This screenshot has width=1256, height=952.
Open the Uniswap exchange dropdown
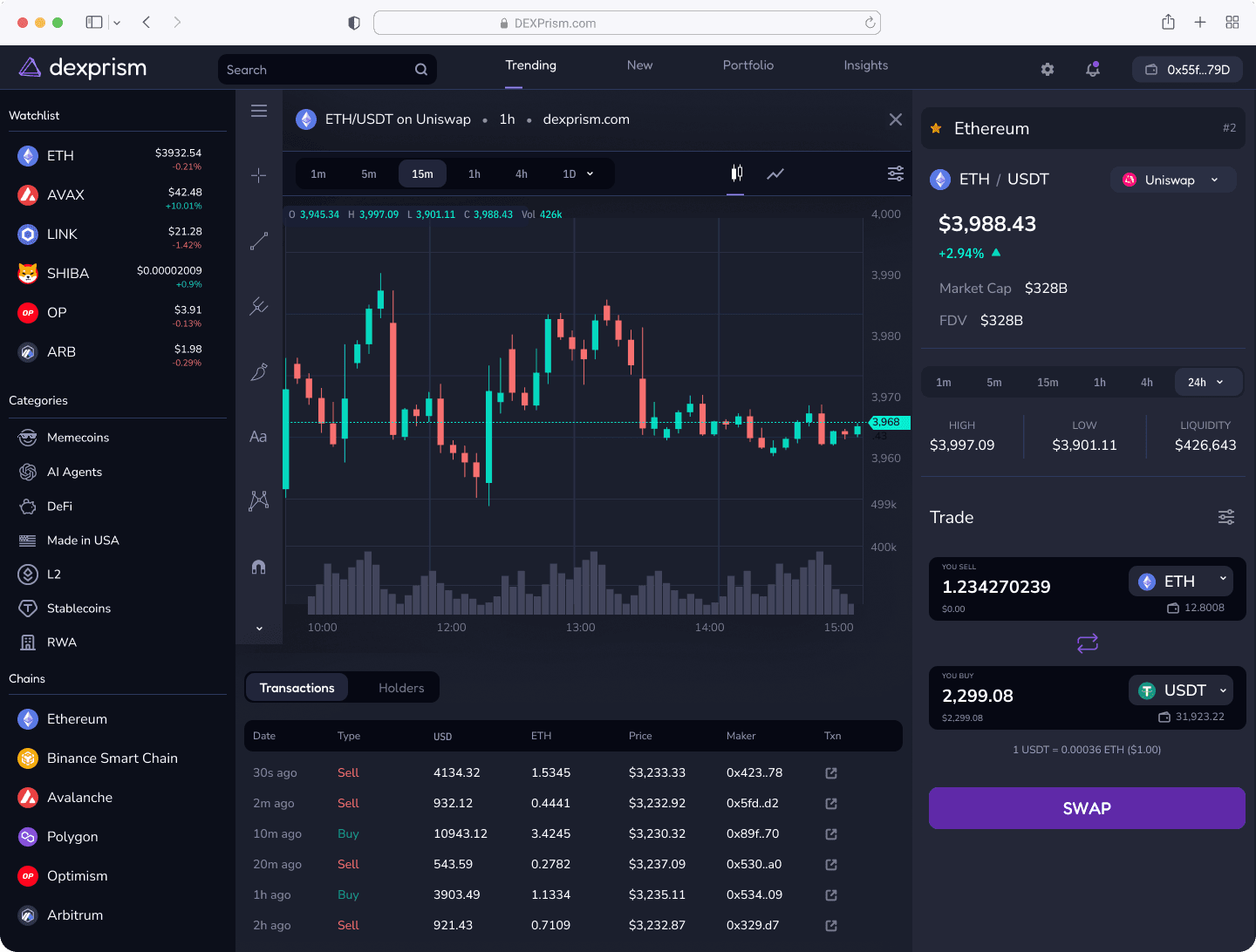point(1173,180)
